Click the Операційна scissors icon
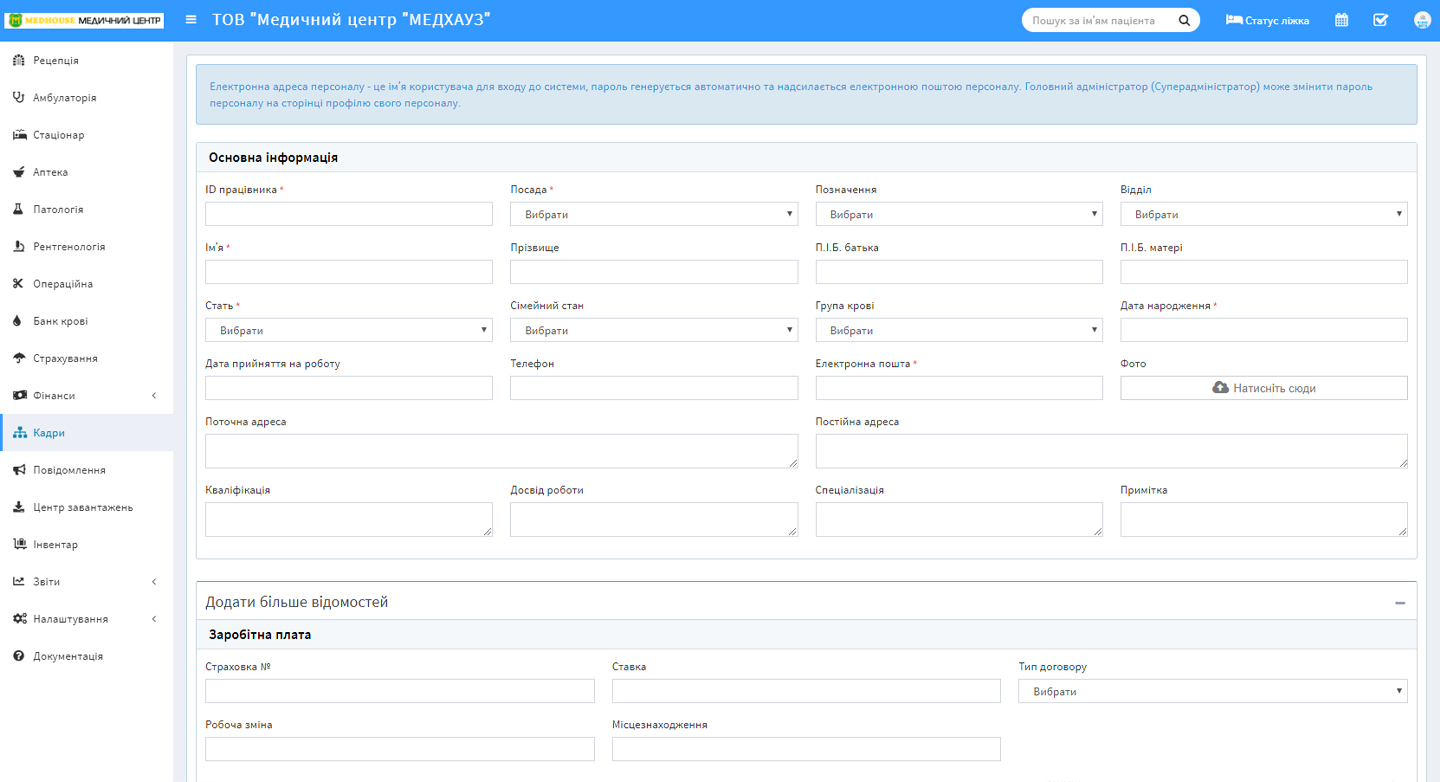The width and height of the screenshot is (1440, 782). tap(19, 284)
